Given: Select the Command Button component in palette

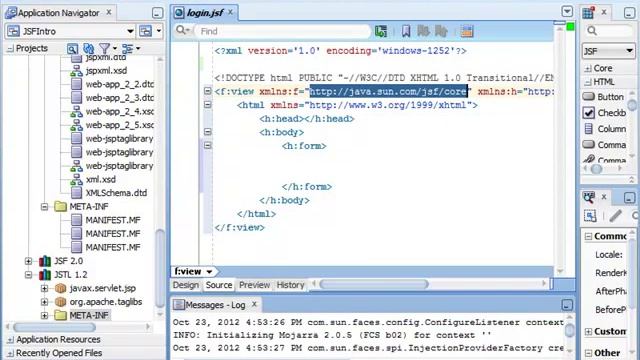Looking at the screenshot, I should coord(604,144).
